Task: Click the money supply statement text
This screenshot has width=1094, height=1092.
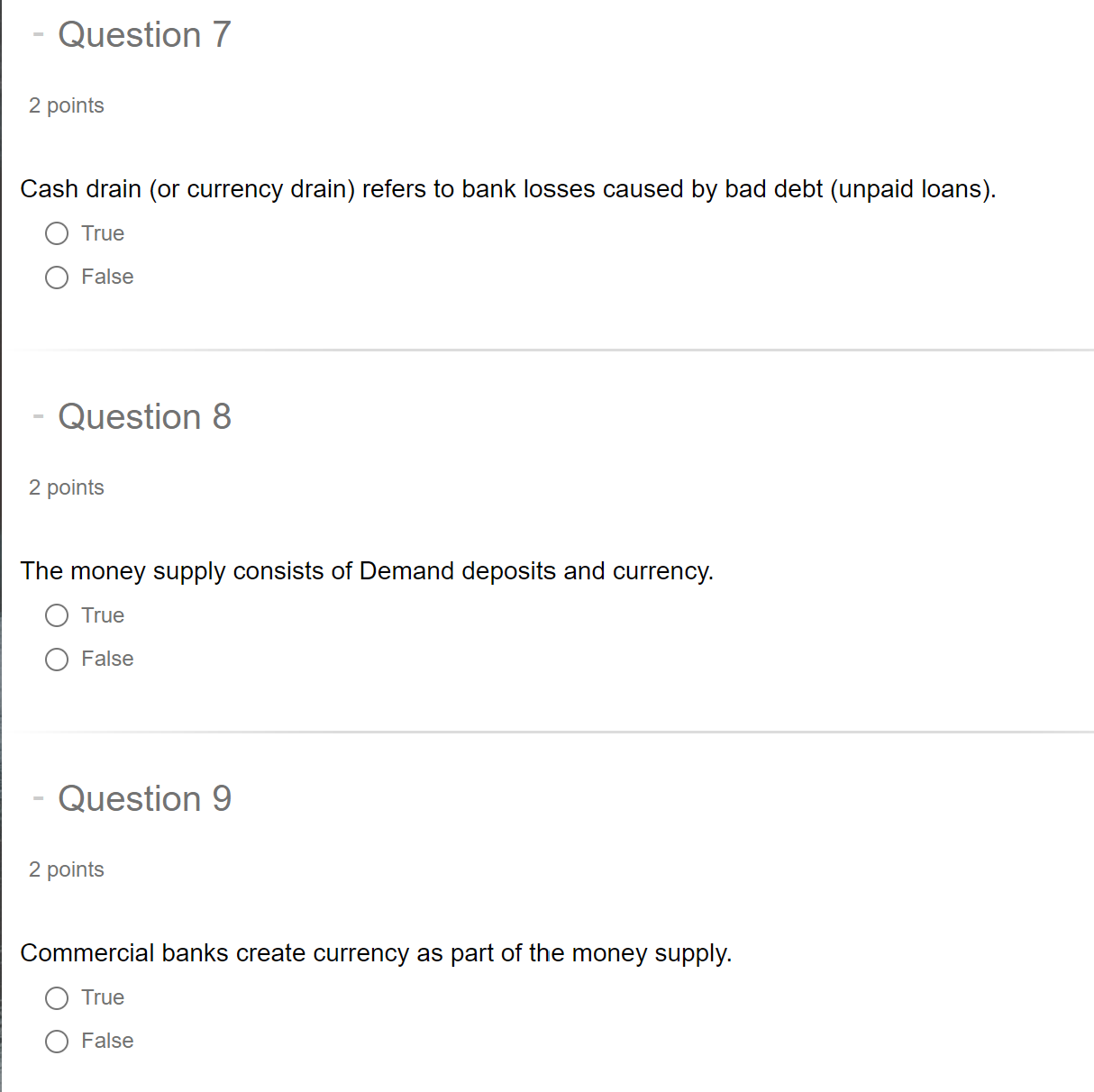Action: click(367, 571)
